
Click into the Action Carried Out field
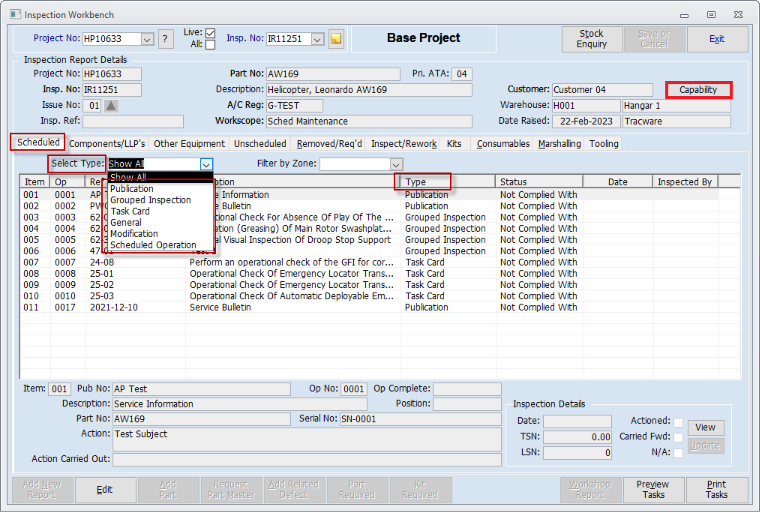coord(306,460)
